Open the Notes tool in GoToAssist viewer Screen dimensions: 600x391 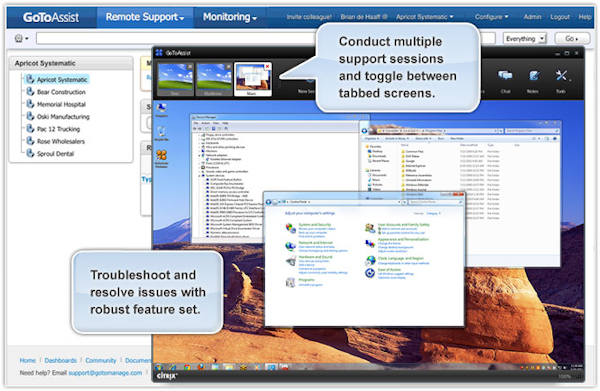coord(533,80)
